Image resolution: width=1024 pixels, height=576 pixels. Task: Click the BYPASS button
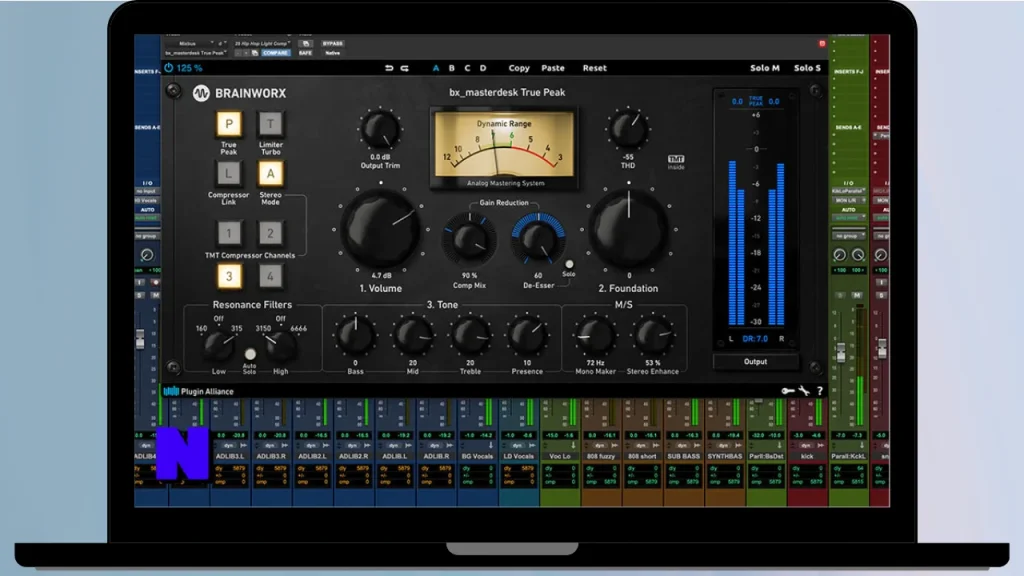pos(332,44)
